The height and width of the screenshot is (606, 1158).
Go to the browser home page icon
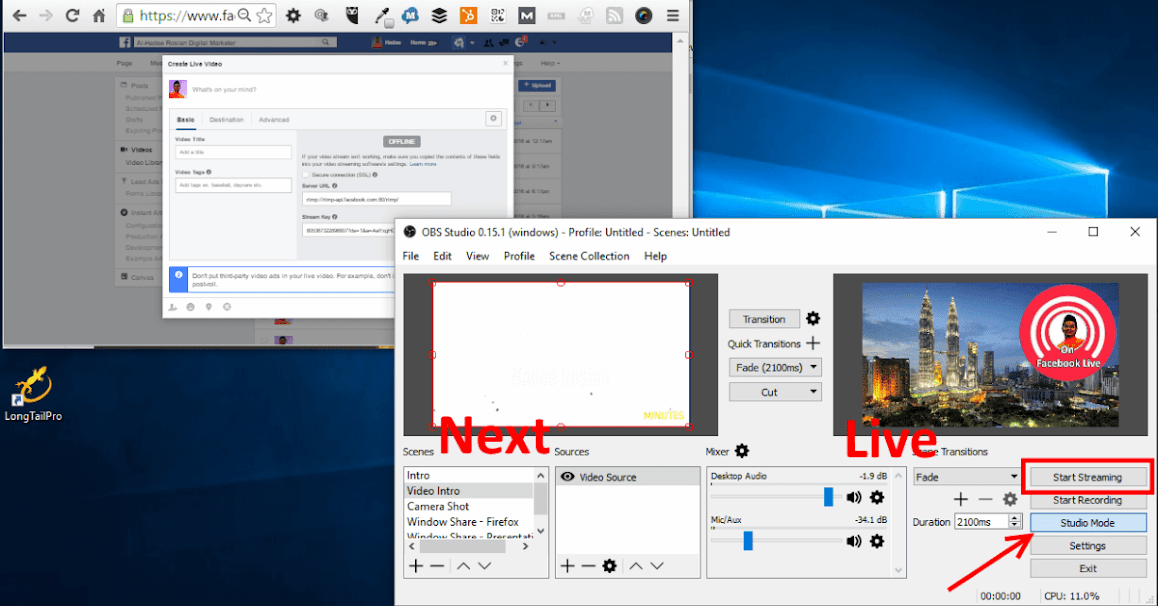point(99,15)
